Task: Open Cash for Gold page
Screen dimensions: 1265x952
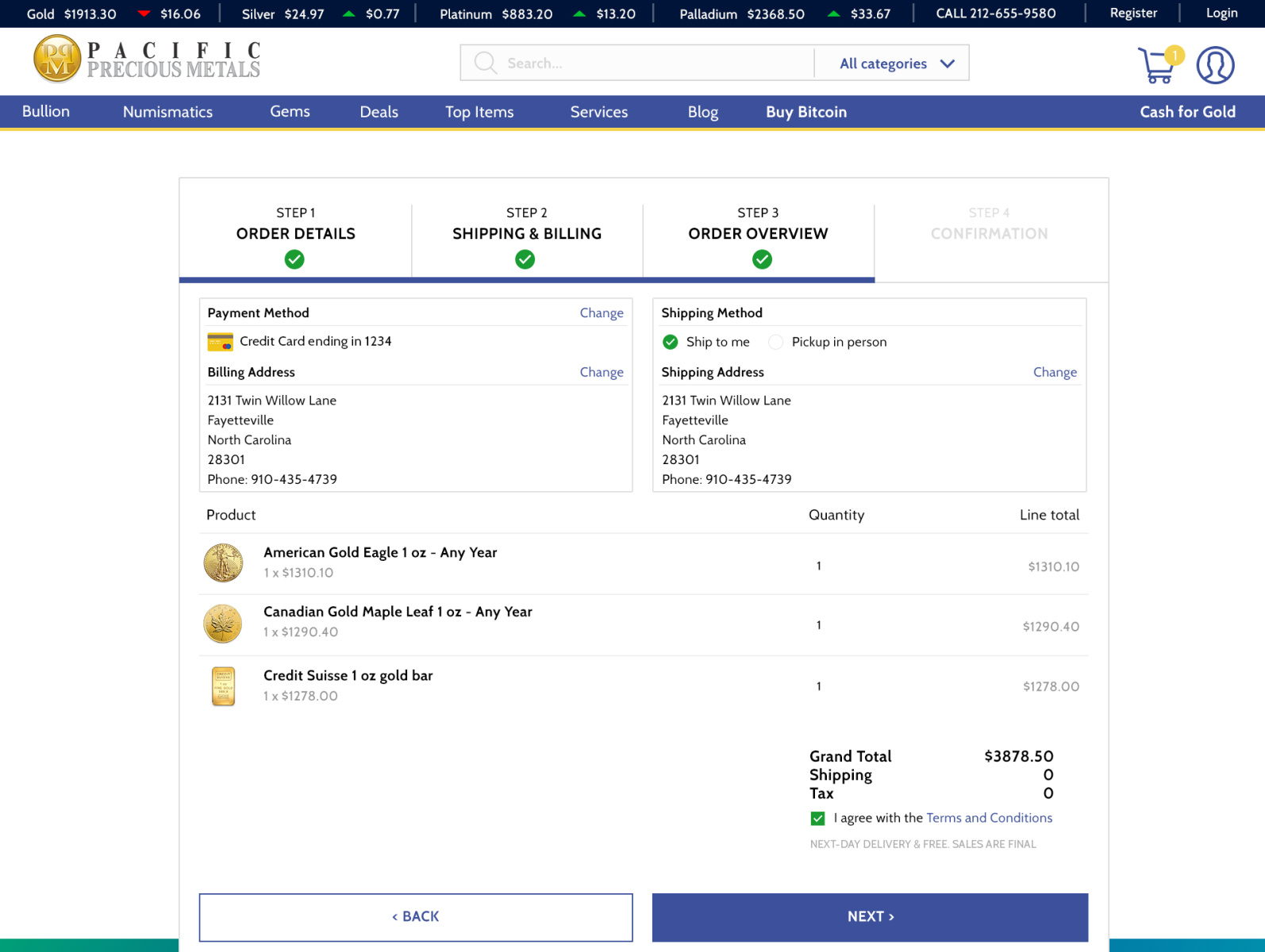Action: pyautogui.click(x=1187, y=112)
